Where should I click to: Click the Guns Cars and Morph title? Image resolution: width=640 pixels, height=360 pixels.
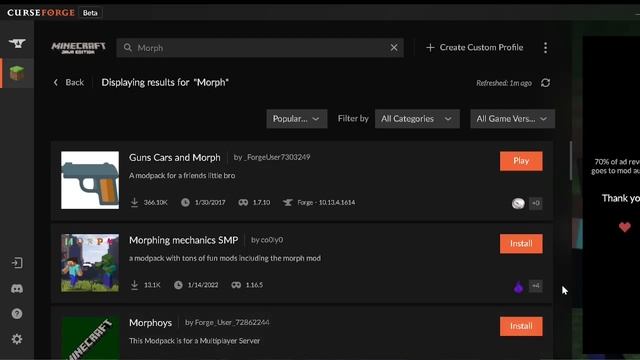[175, 158]
